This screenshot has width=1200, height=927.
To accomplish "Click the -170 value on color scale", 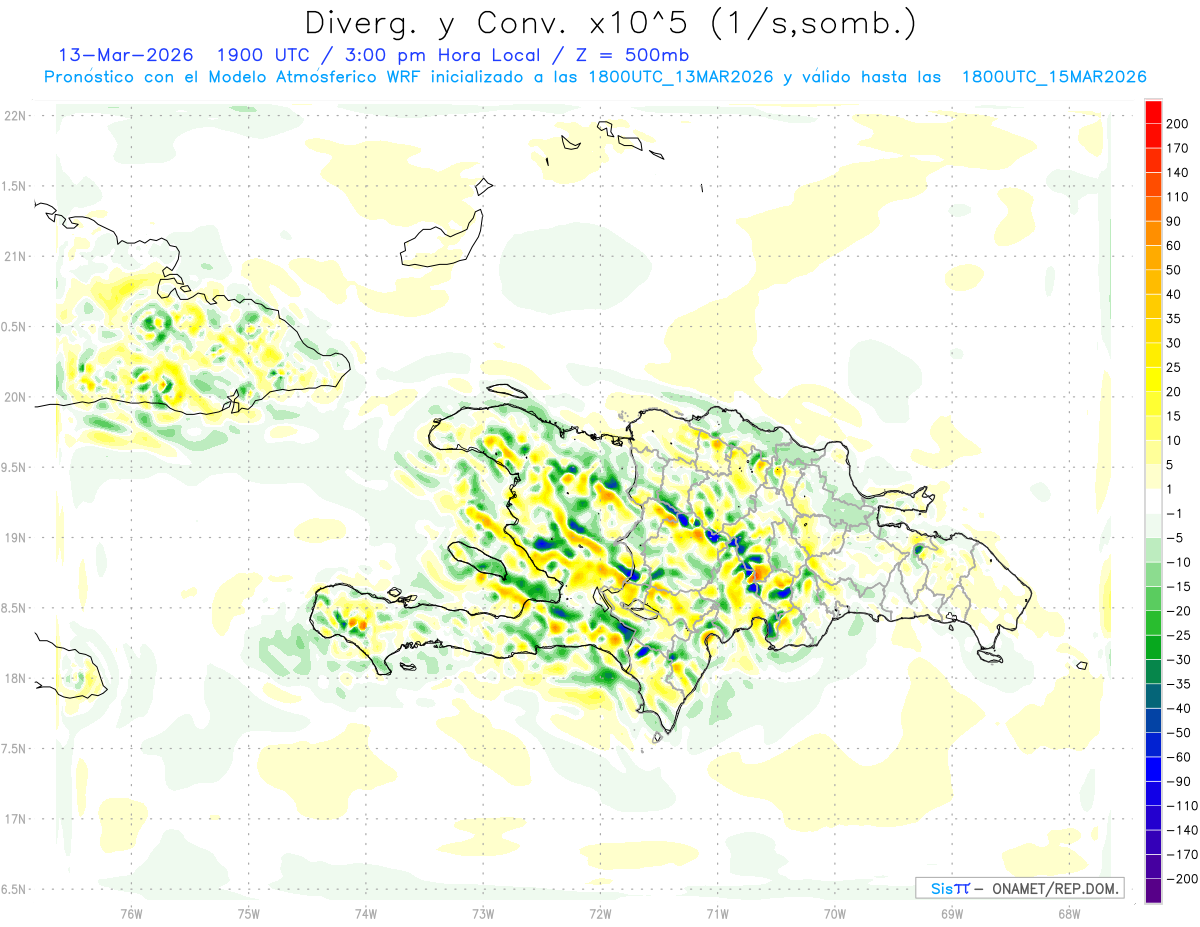I will (1184, 855).
